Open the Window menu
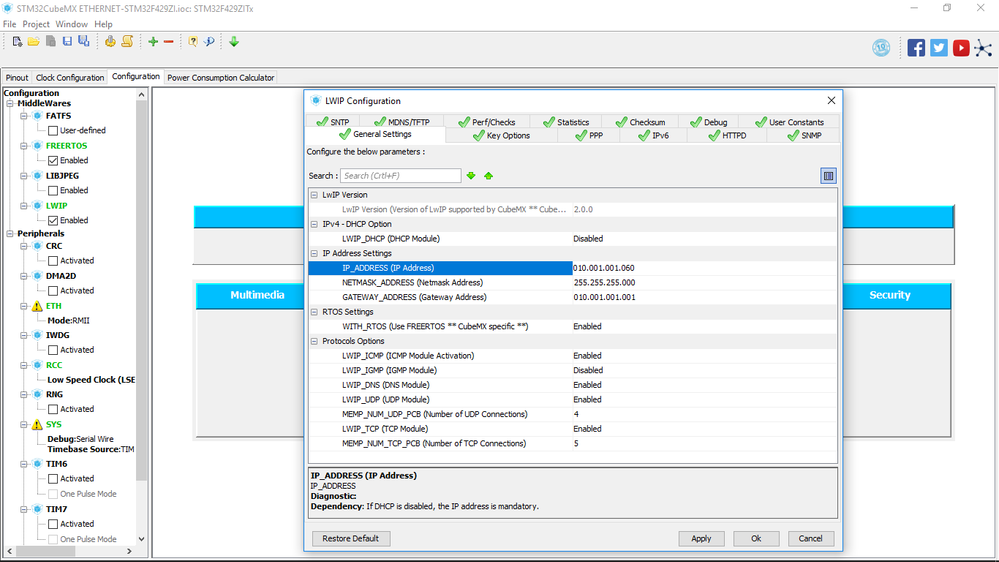The height and width of the screenshot is (562, 999). (x=71, y=24)
